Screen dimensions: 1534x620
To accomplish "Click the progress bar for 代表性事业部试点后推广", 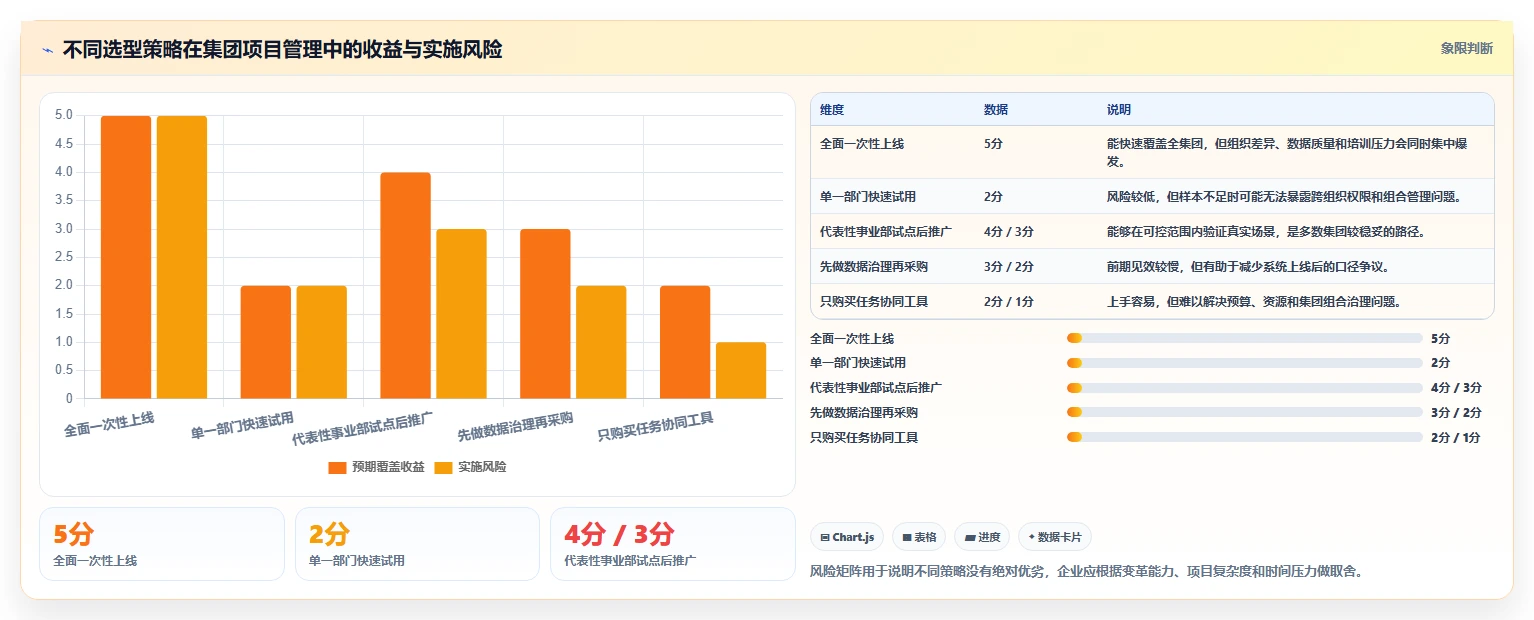I will [x=1244, y=388].
